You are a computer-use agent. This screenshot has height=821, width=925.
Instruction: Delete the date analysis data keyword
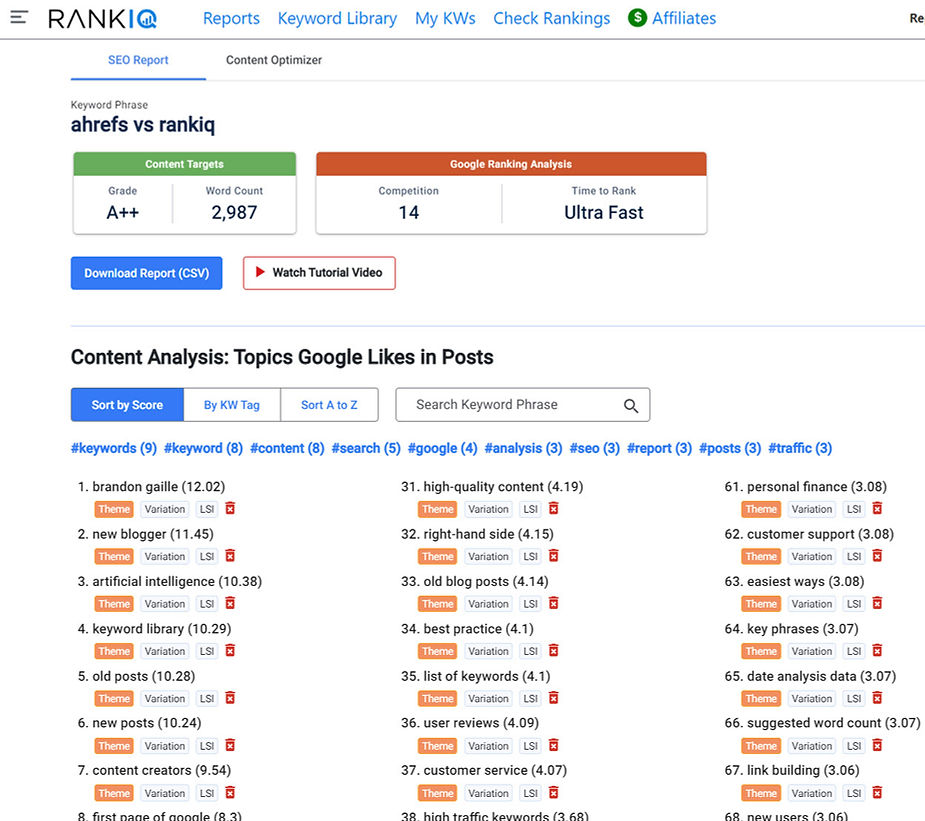tap(877, 698)
